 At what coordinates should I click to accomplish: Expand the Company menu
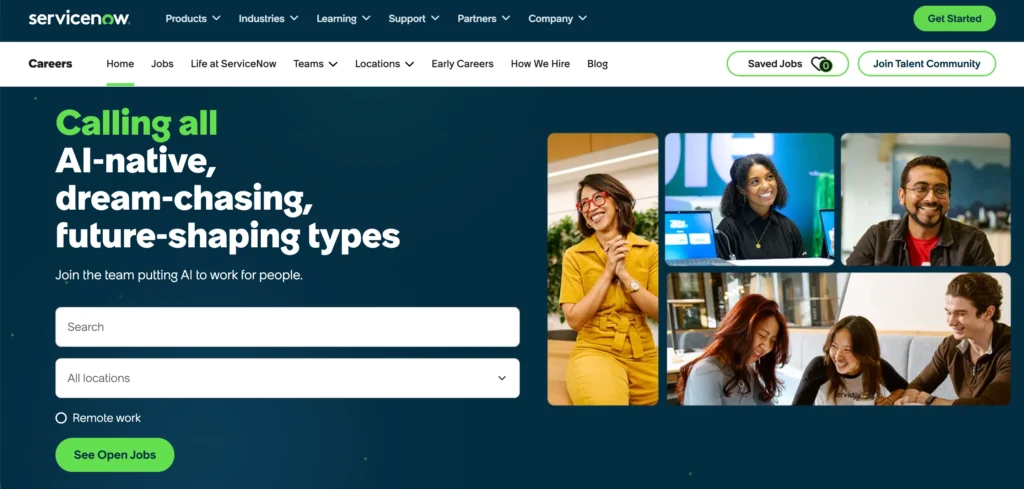click(x=558, y=18)
